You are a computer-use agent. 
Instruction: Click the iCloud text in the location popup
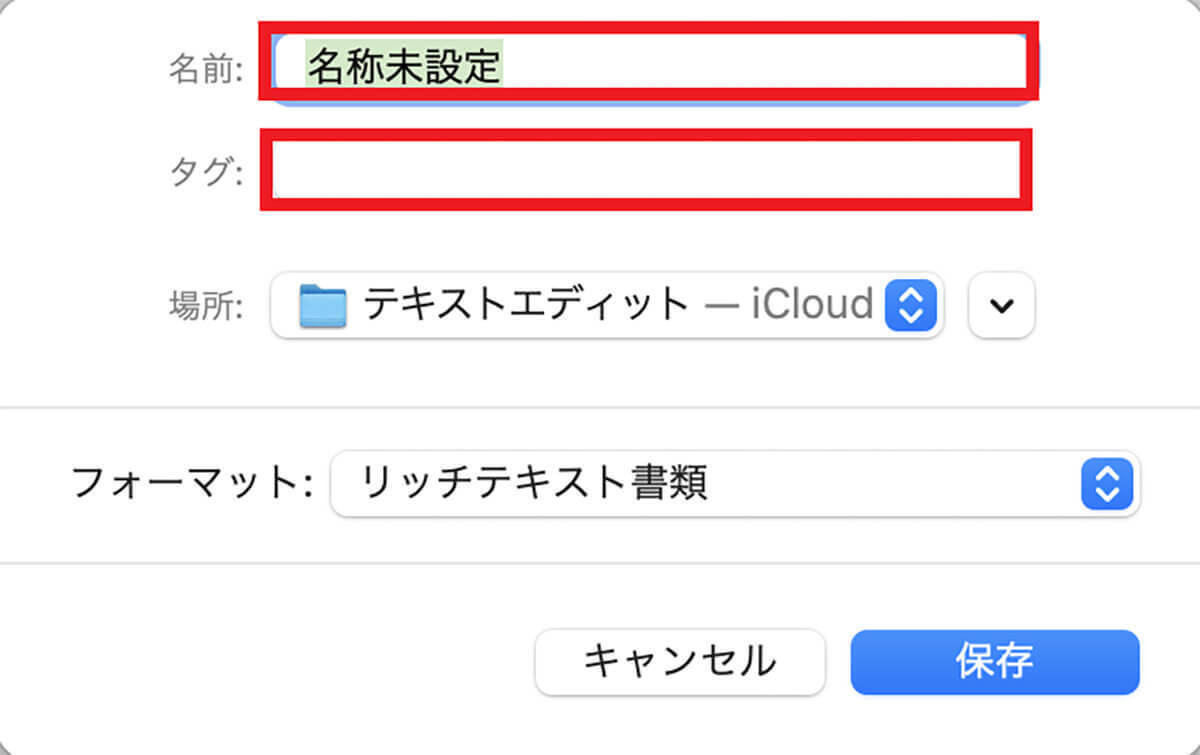tap(813, 304)
